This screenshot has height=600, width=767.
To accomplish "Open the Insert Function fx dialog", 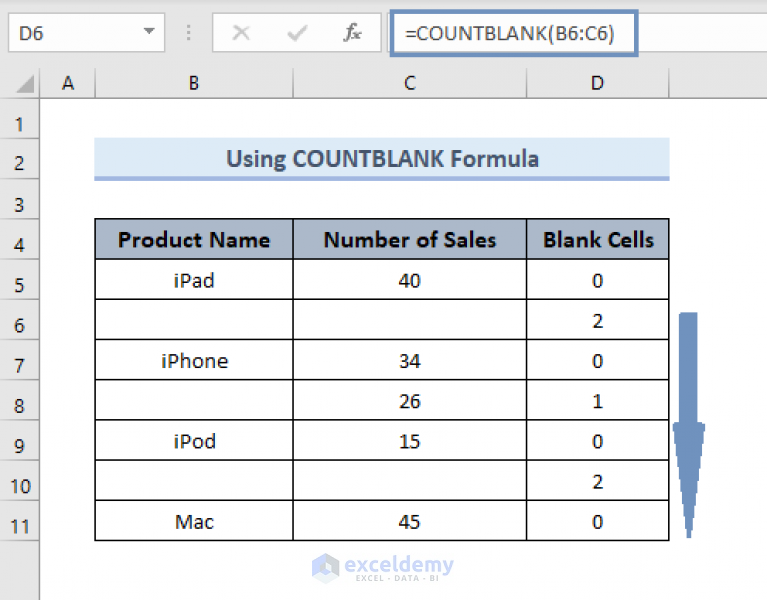I will 352,33.
